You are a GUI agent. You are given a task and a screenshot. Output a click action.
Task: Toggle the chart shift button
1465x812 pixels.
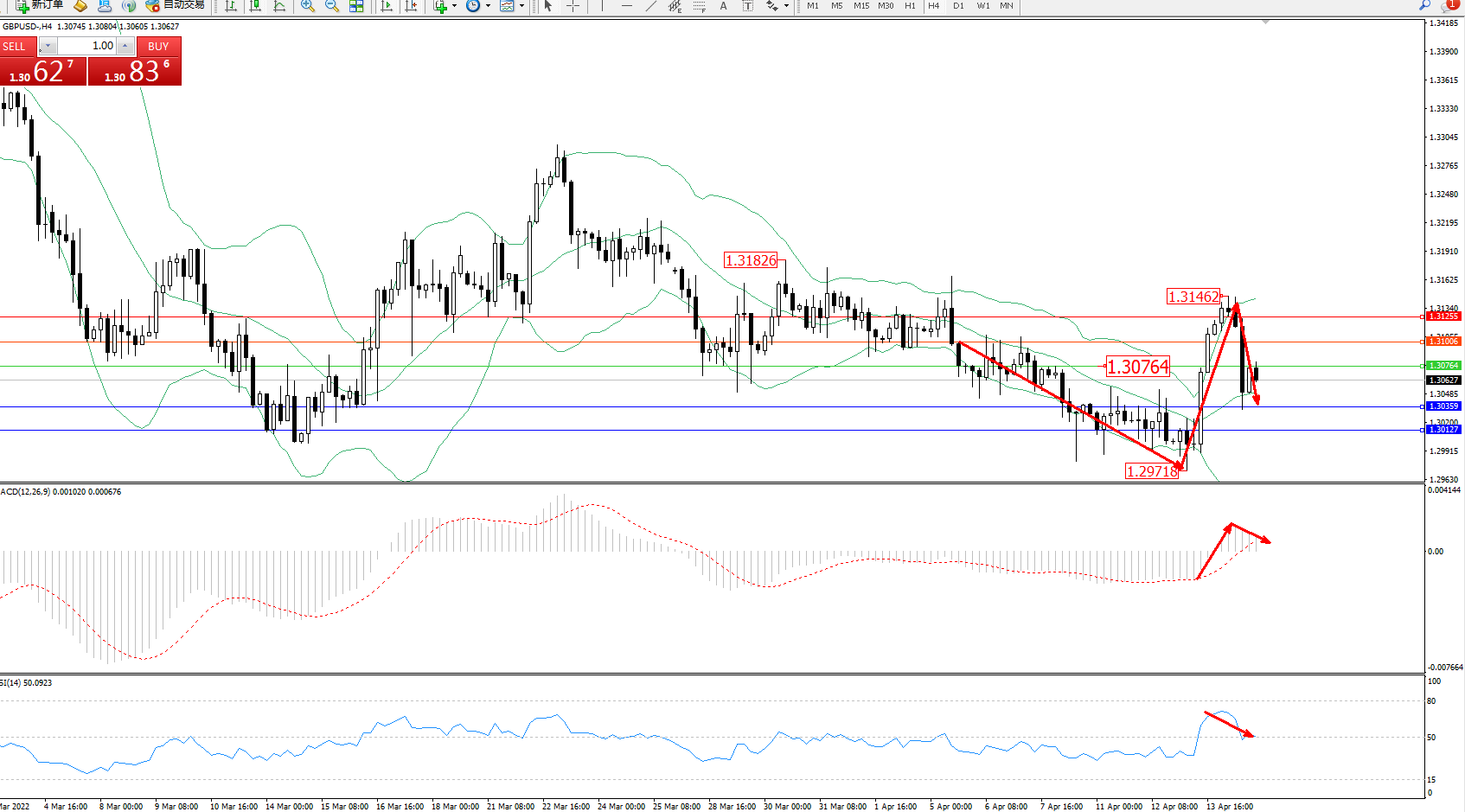tap(411, 6)
